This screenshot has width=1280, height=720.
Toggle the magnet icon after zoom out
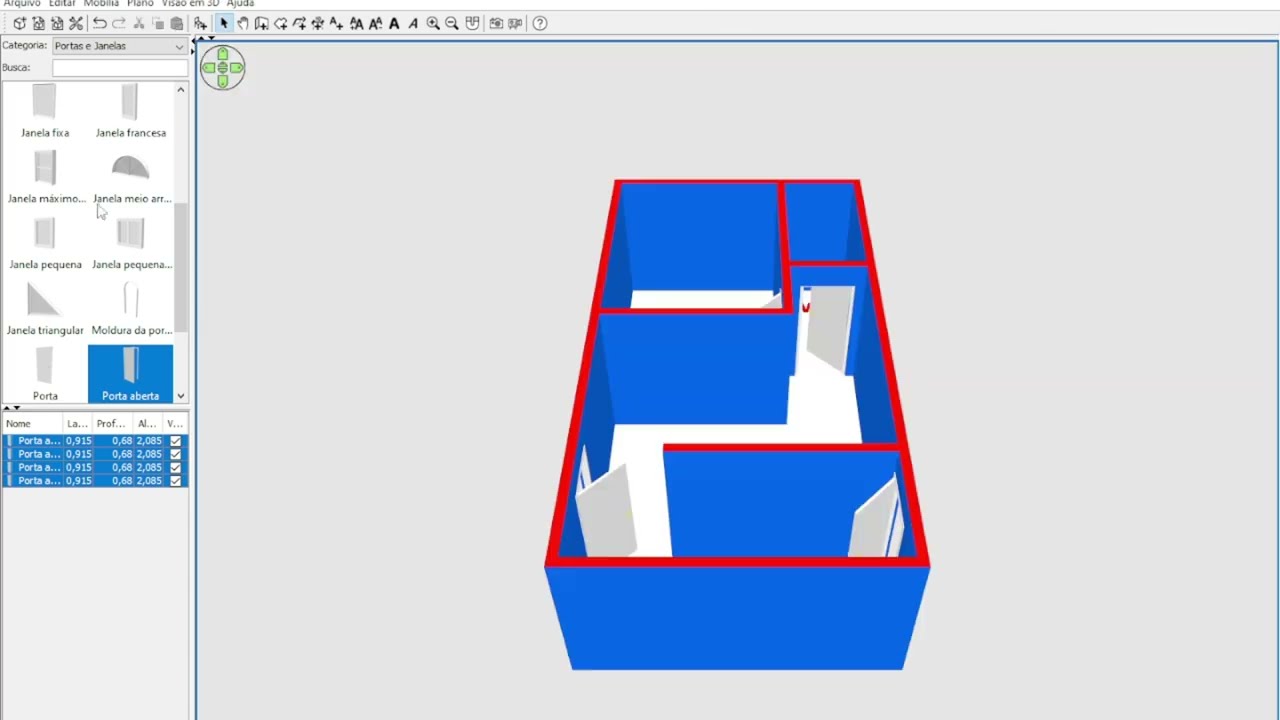[x=472, y=23]
